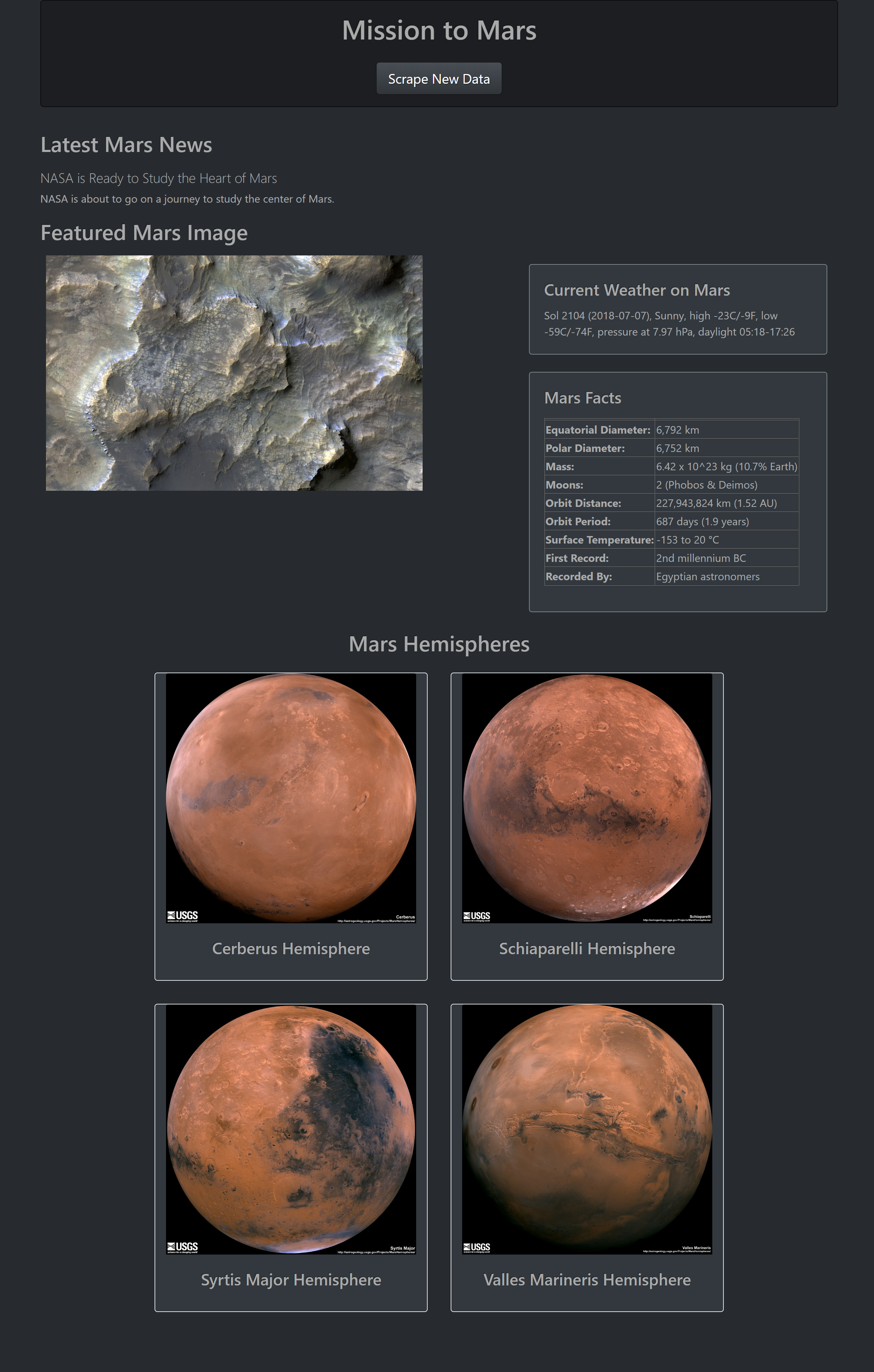Click the Latest Mars News heading
The height and width of the screenshot is (1372, 874).
pos(126,145)
